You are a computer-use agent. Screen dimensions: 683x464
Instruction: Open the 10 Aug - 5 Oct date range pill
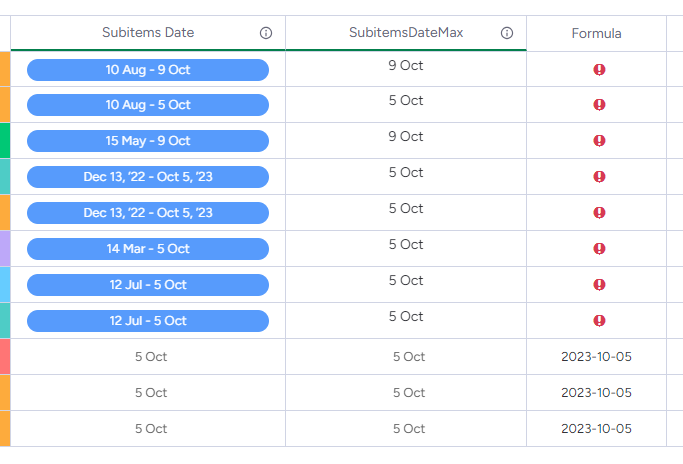click(x=148, y=105)
